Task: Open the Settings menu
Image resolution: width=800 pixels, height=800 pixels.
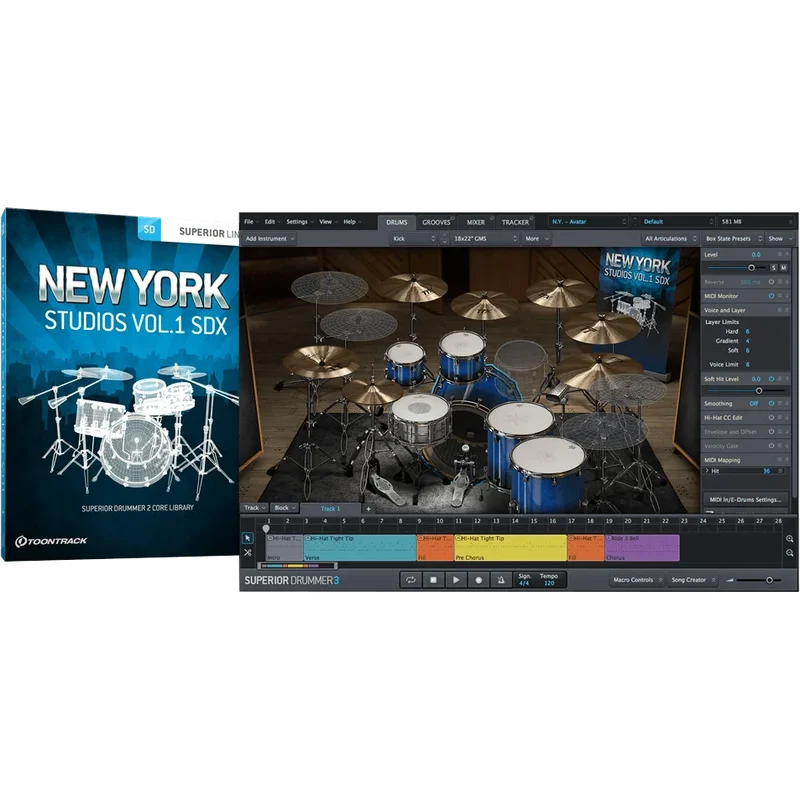Action: (299, 222)
